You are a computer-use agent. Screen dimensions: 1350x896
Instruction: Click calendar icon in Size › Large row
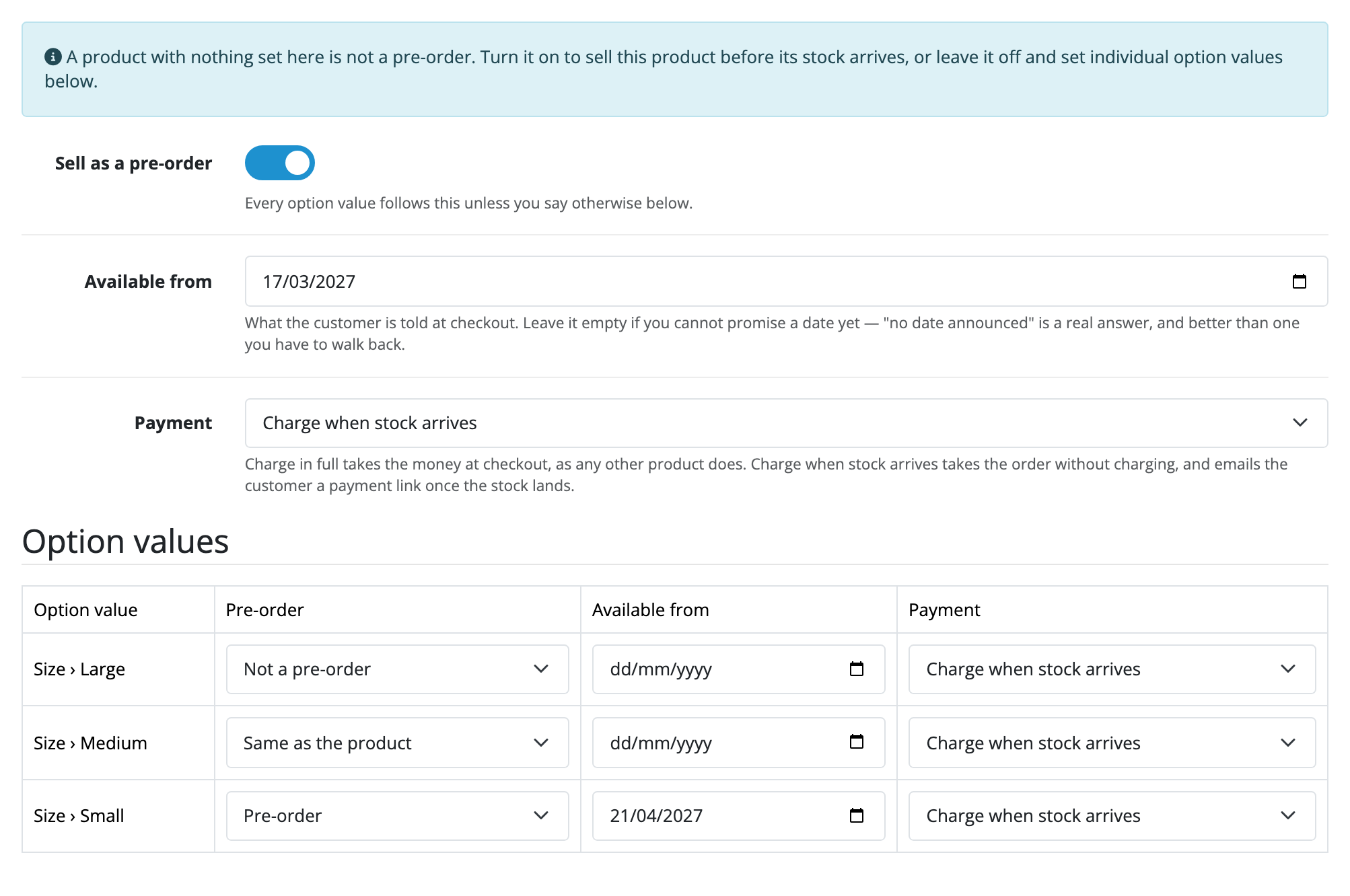click(x=856, y=669)
